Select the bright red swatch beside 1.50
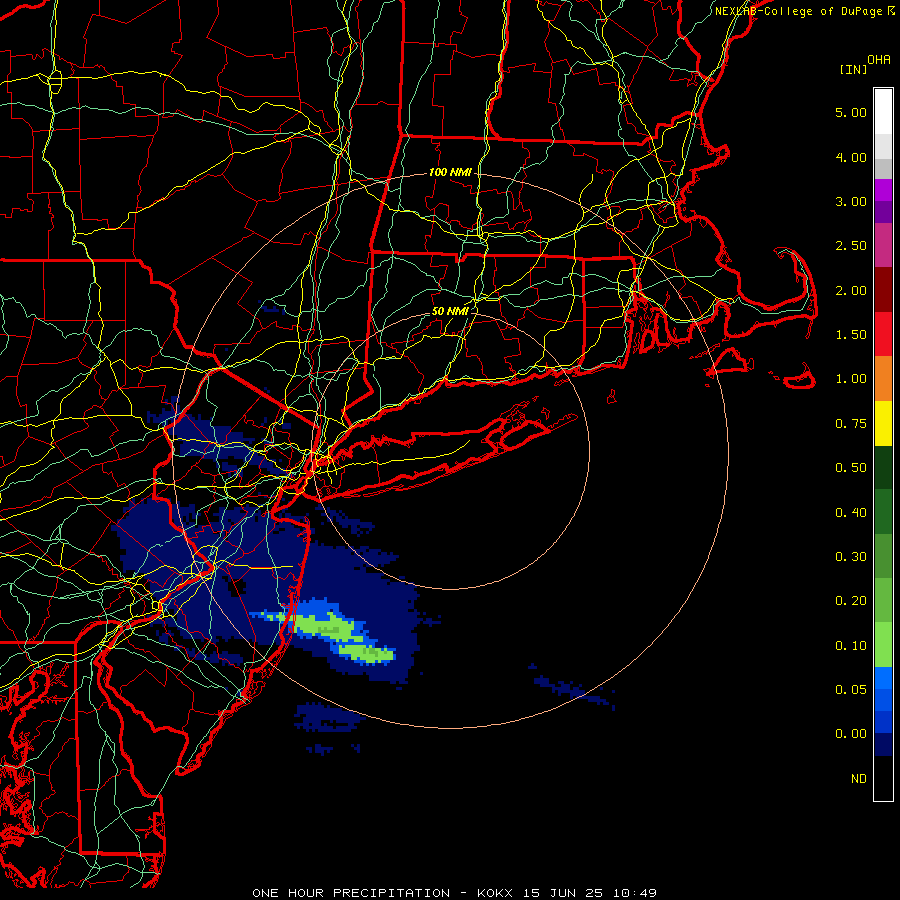This screenshot has height=900, width=900. click(883, 334)
